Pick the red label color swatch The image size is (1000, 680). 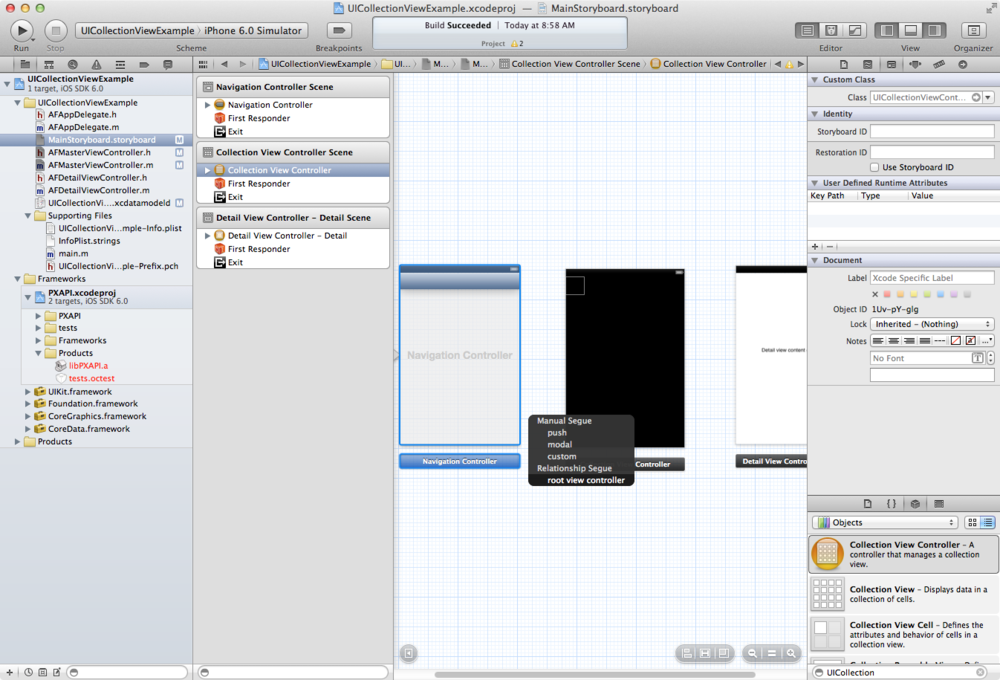coord(887,295)
